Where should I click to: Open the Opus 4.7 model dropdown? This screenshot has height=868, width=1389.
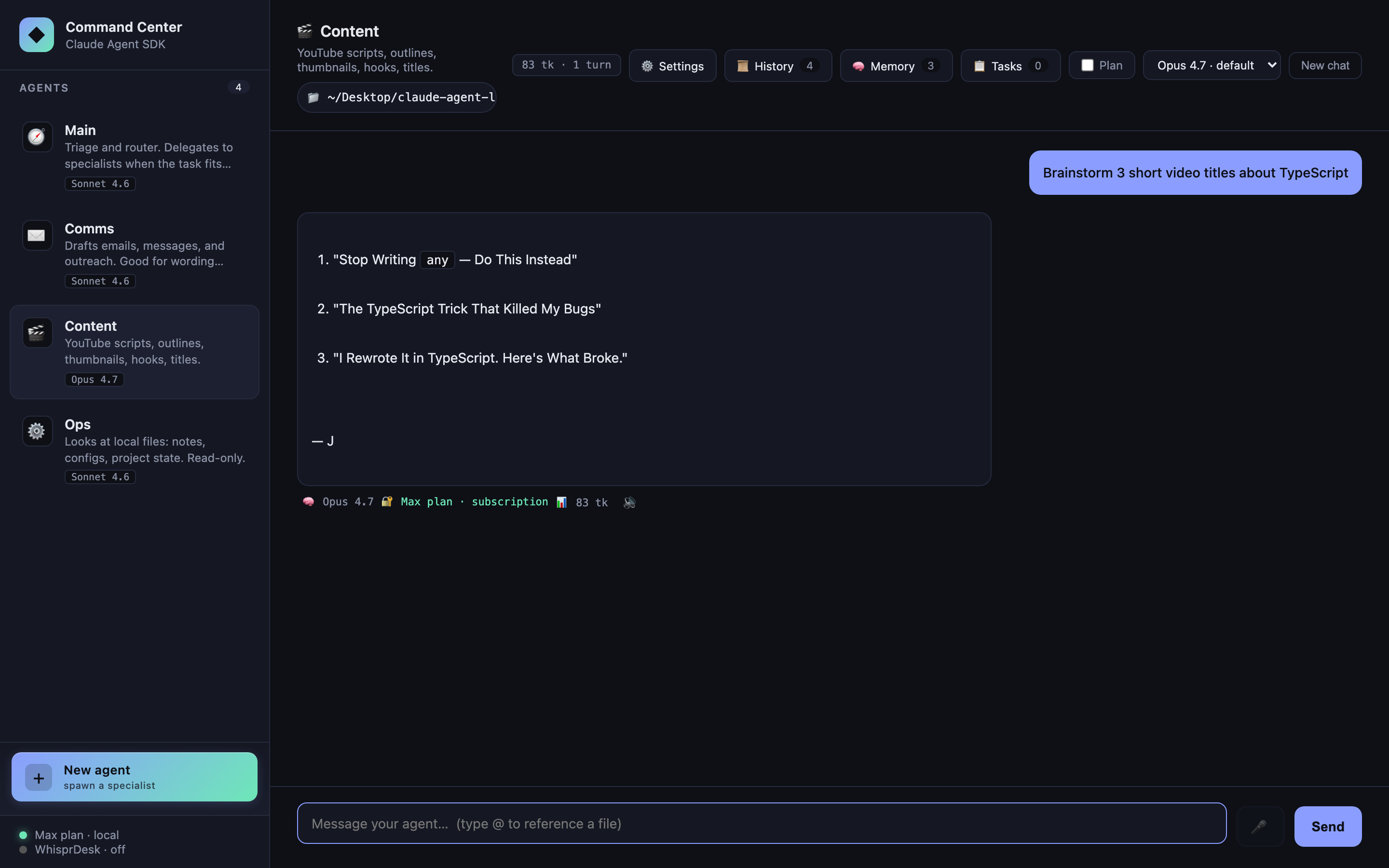(1212, 65)
